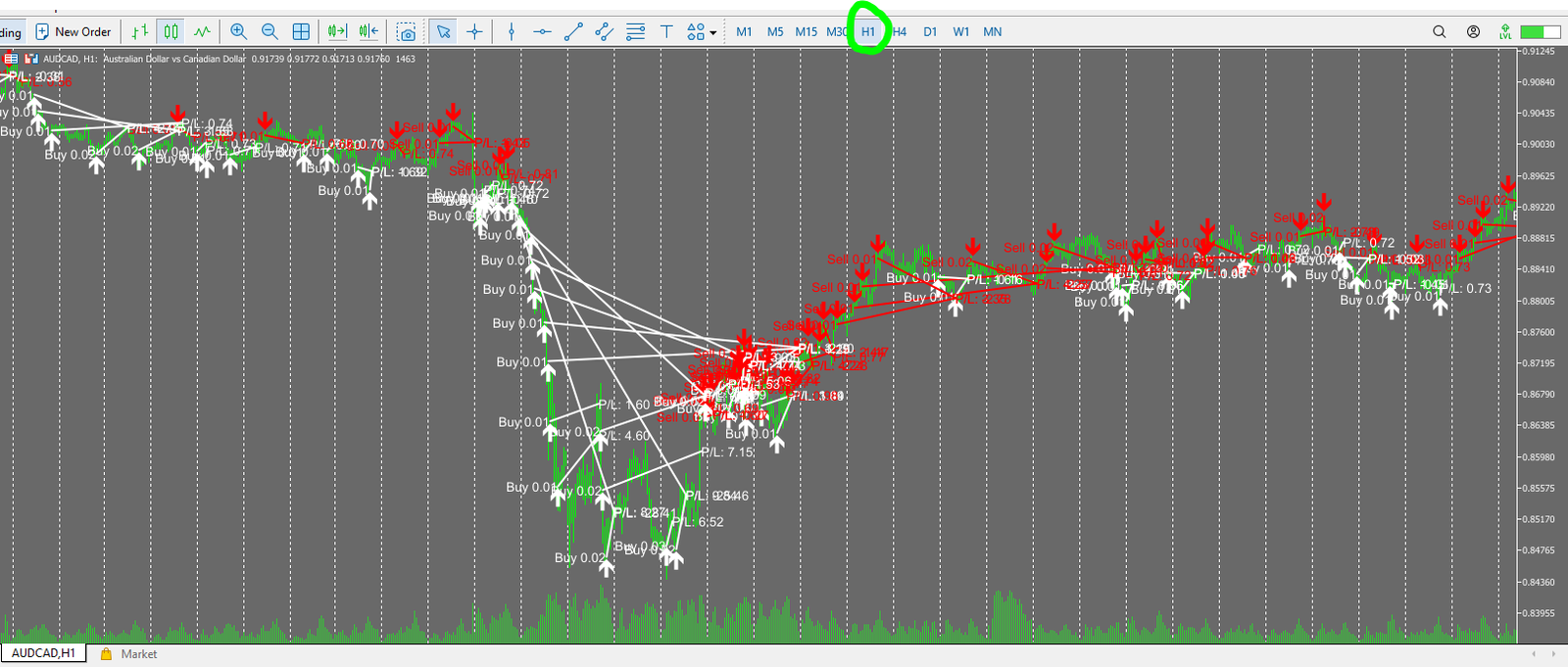
Task: Tile chart windows with grid icon
Action: 301,31
